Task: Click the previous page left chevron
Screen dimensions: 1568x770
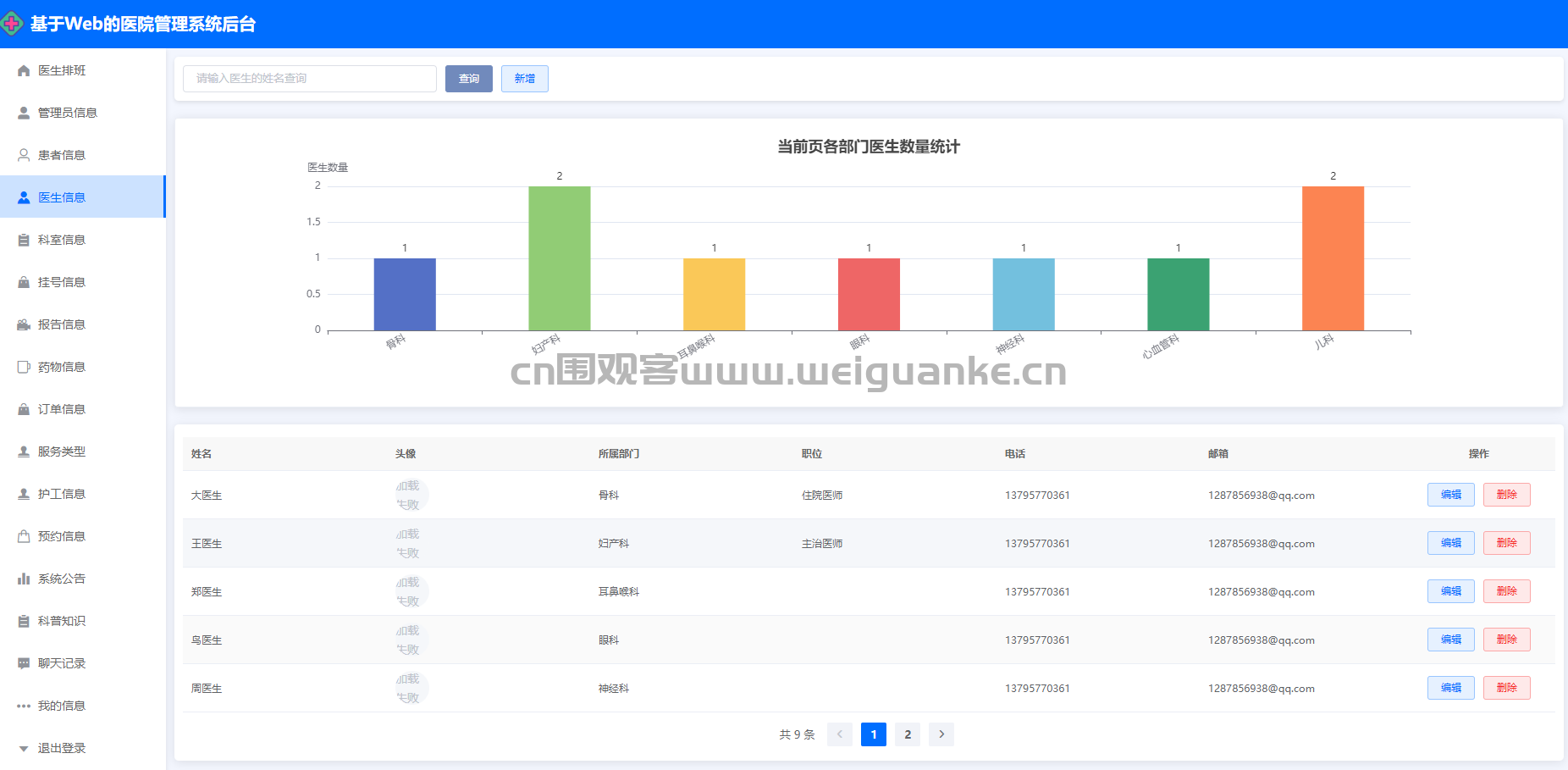Action: 839,734
